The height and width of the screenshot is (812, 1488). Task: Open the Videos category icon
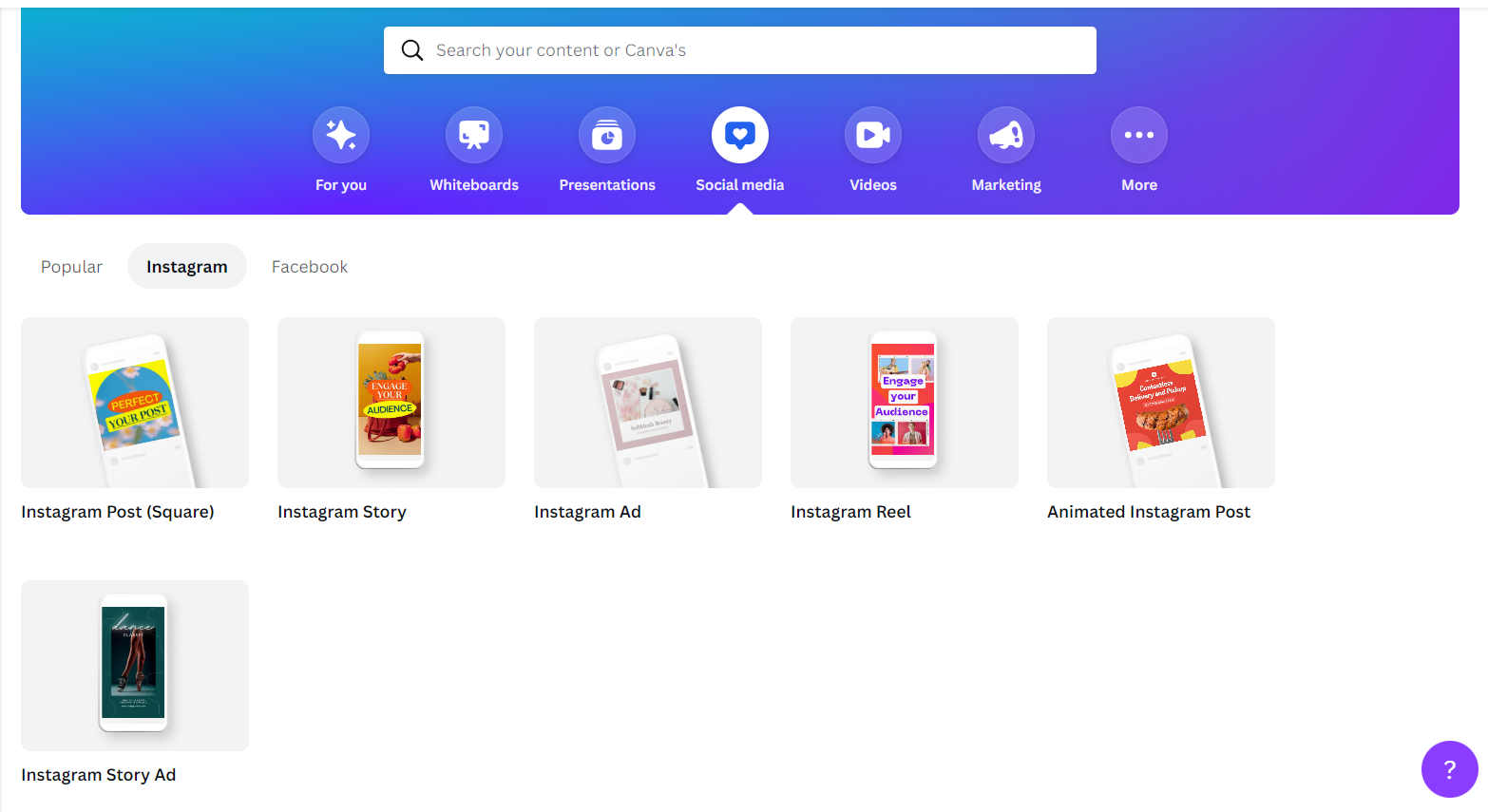pyautogui.click(x=873, y=135)
